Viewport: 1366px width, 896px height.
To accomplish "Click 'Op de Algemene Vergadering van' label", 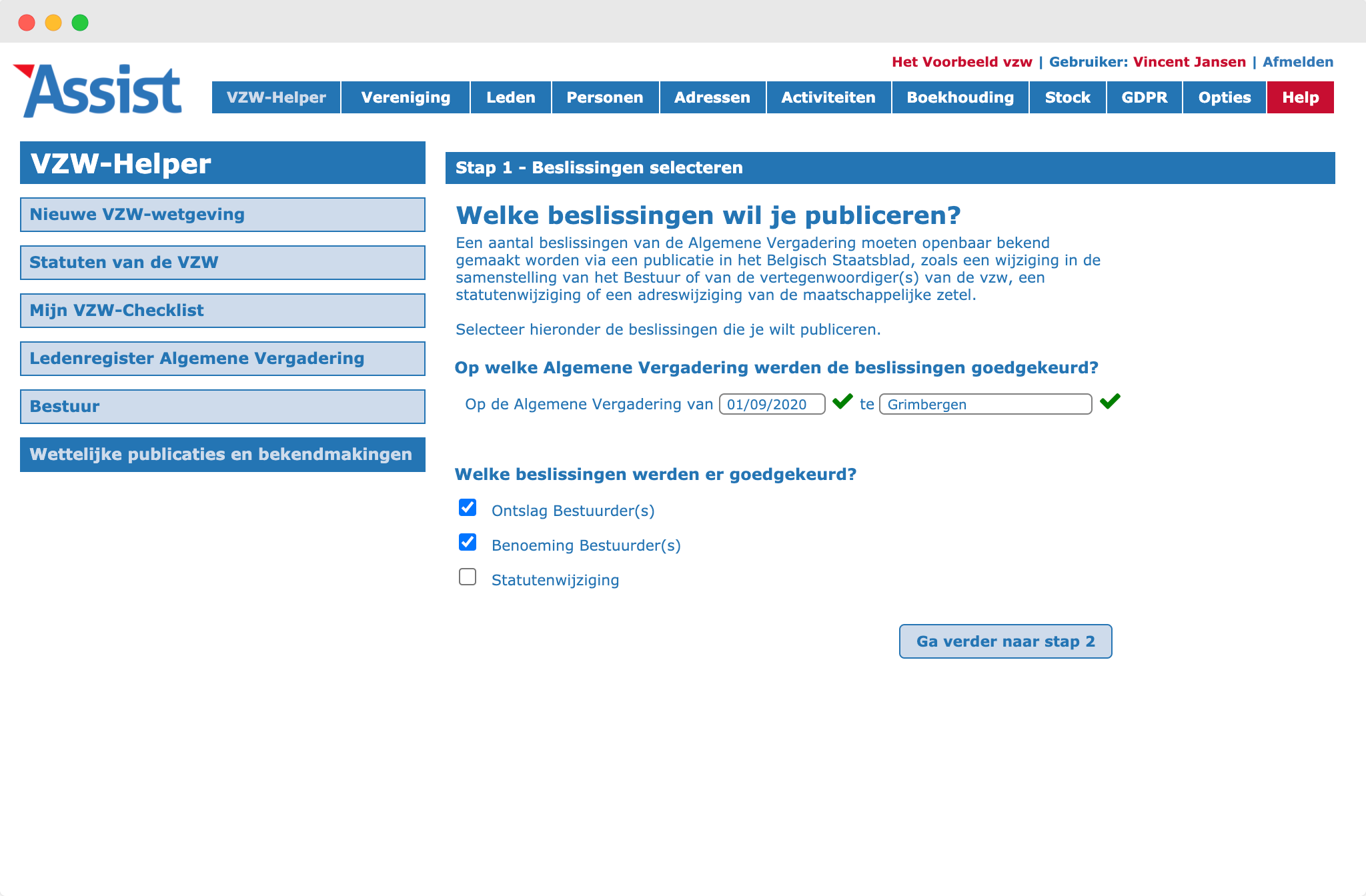I will click(589, 404).
